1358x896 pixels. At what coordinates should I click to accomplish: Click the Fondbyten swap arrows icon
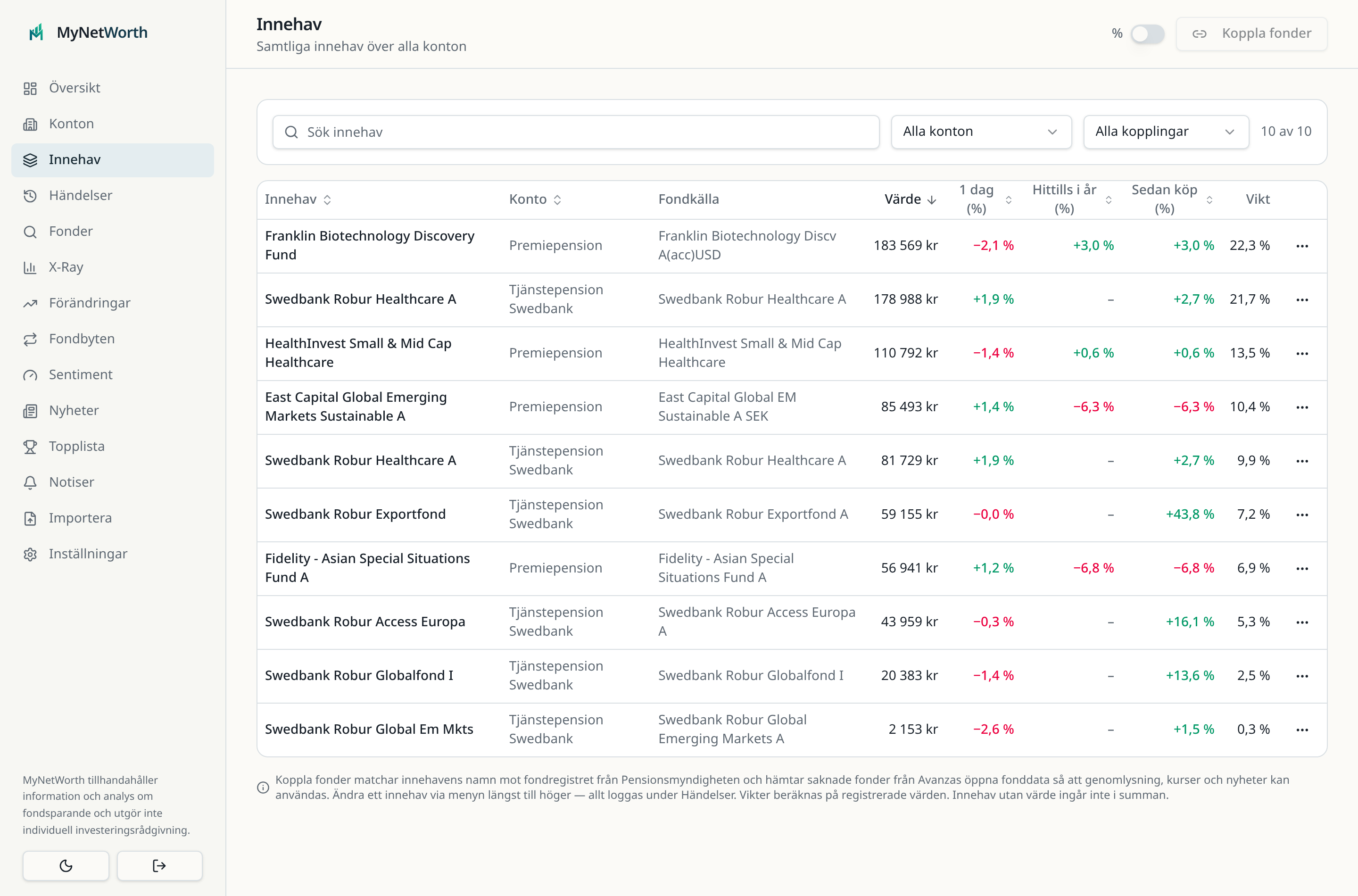pyautogui.click(x=30, y=340)
